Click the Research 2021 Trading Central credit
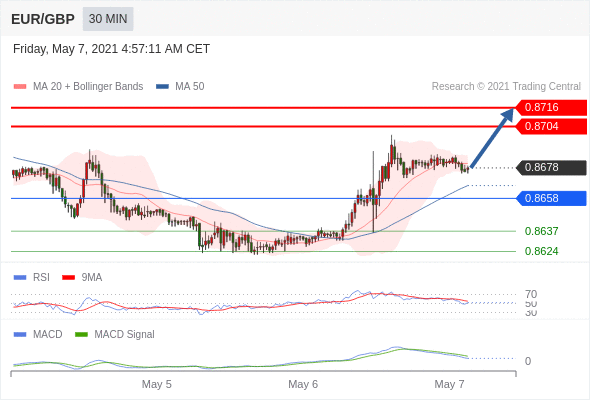The image size is (590, 400). click(x=506, y=87)
